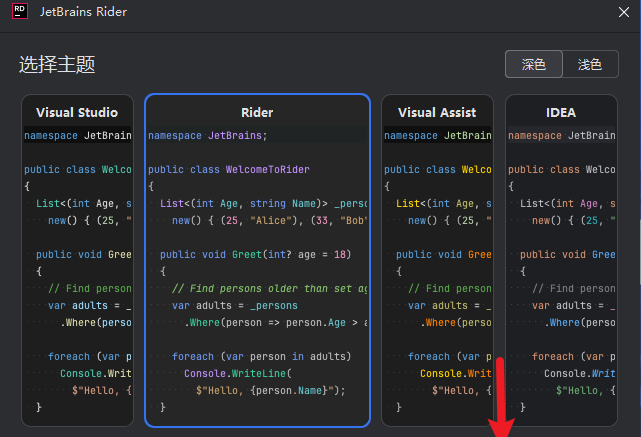Click 'namespace JetBrains;' line in Rider preview
The width and height of the screenshot is (641, 437).
208,135
